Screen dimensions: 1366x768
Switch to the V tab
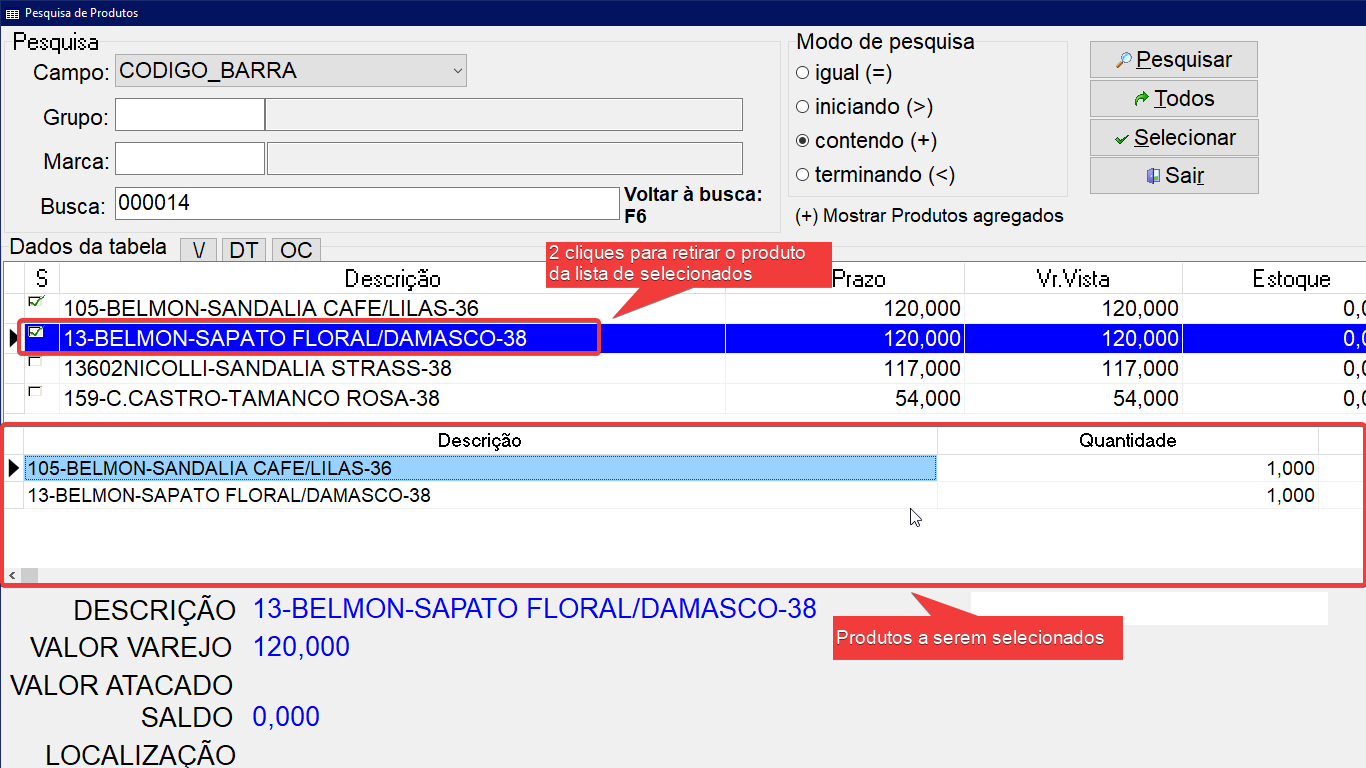[x=198, y=250]
